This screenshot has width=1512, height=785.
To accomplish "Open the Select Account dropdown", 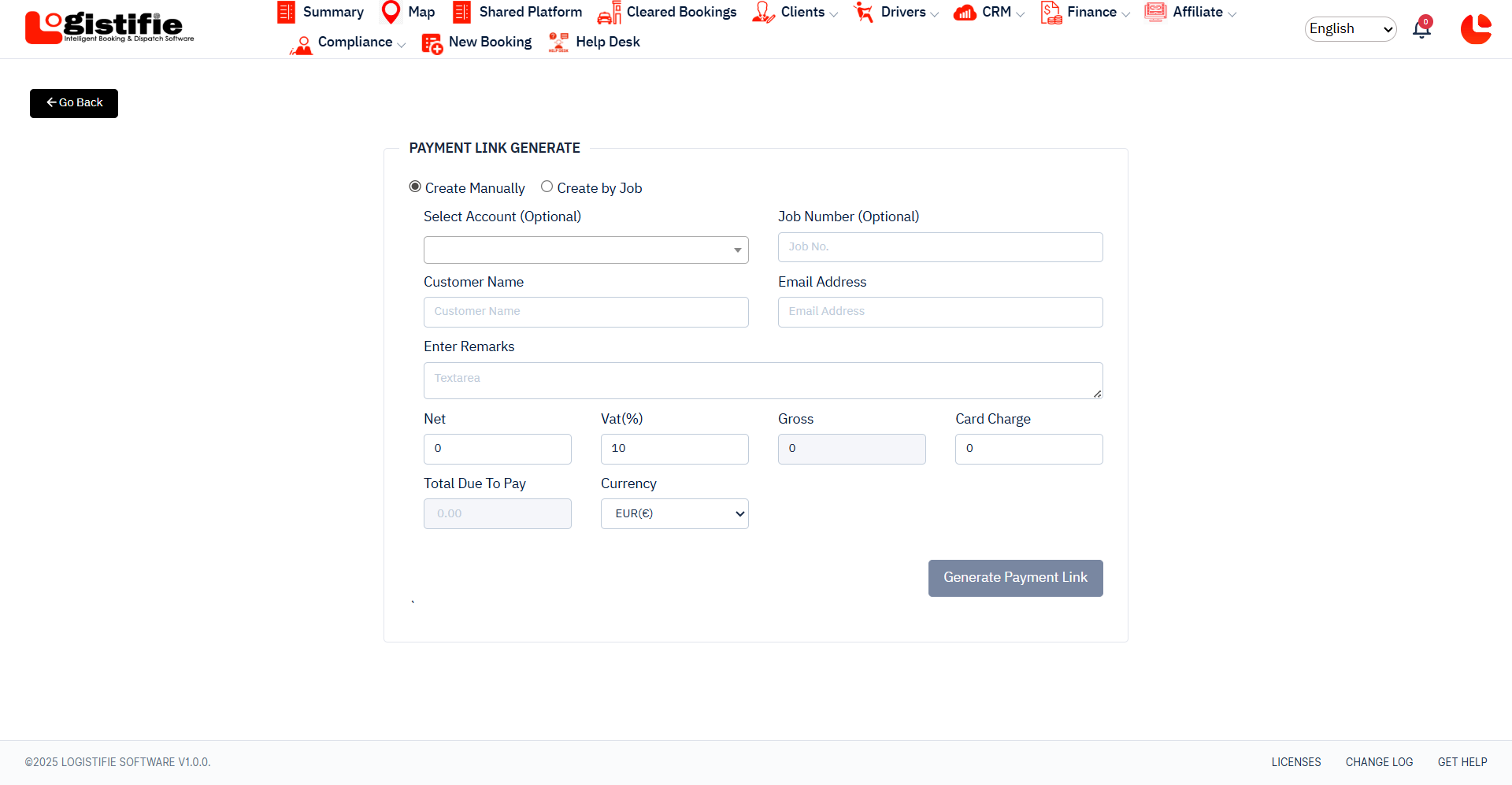I will pyautogui.click(x=586, y=250).
